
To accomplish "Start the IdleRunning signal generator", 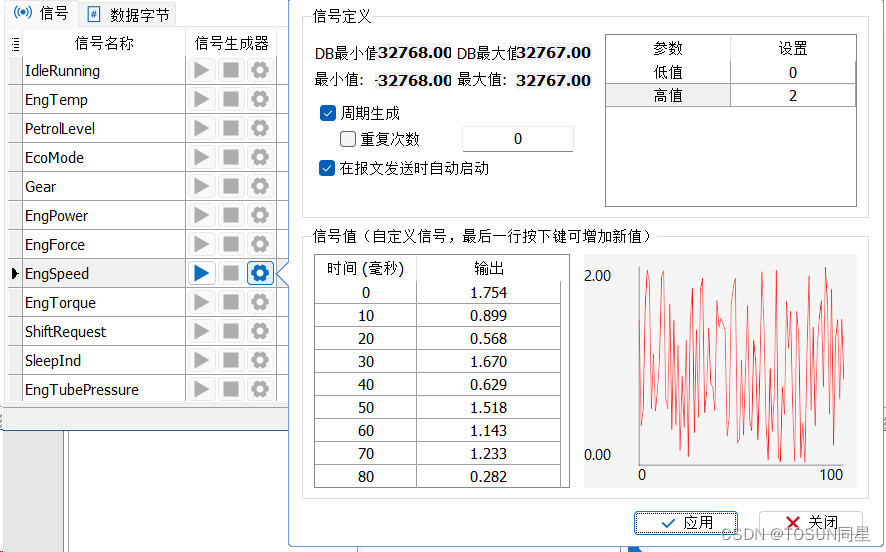I will [201, 71].
